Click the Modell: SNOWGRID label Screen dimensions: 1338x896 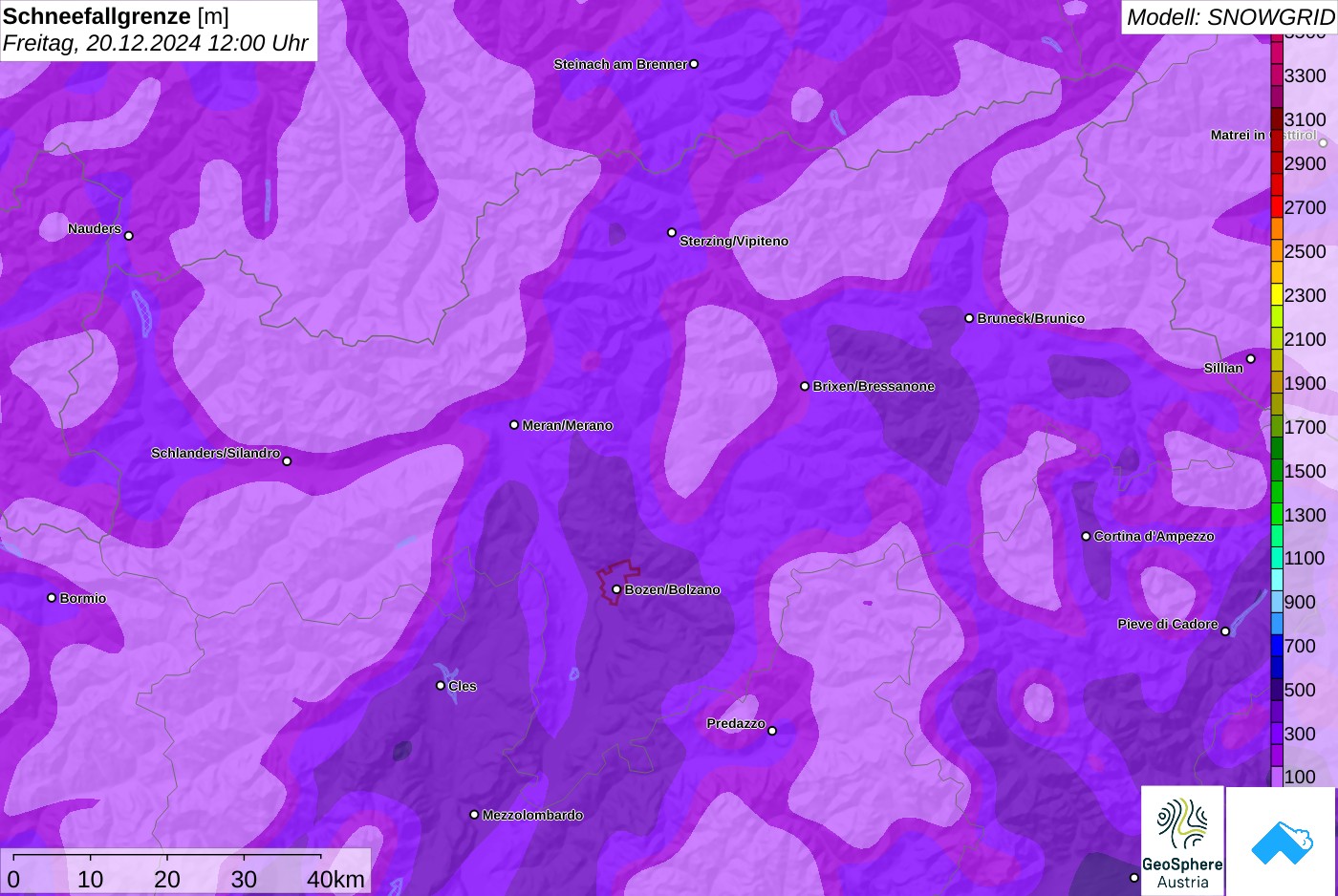[x=1230, y=16]
